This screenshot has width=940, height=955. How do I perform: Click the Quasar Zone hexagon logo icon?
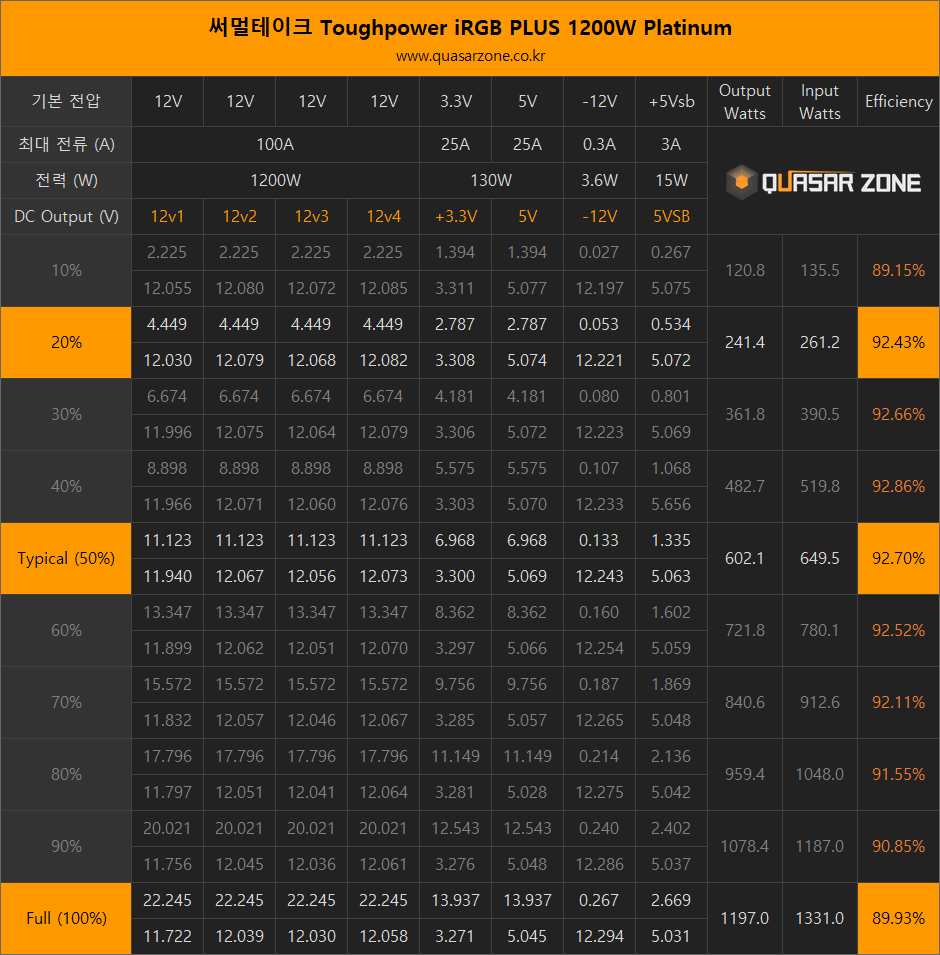(x=741, y=182)
